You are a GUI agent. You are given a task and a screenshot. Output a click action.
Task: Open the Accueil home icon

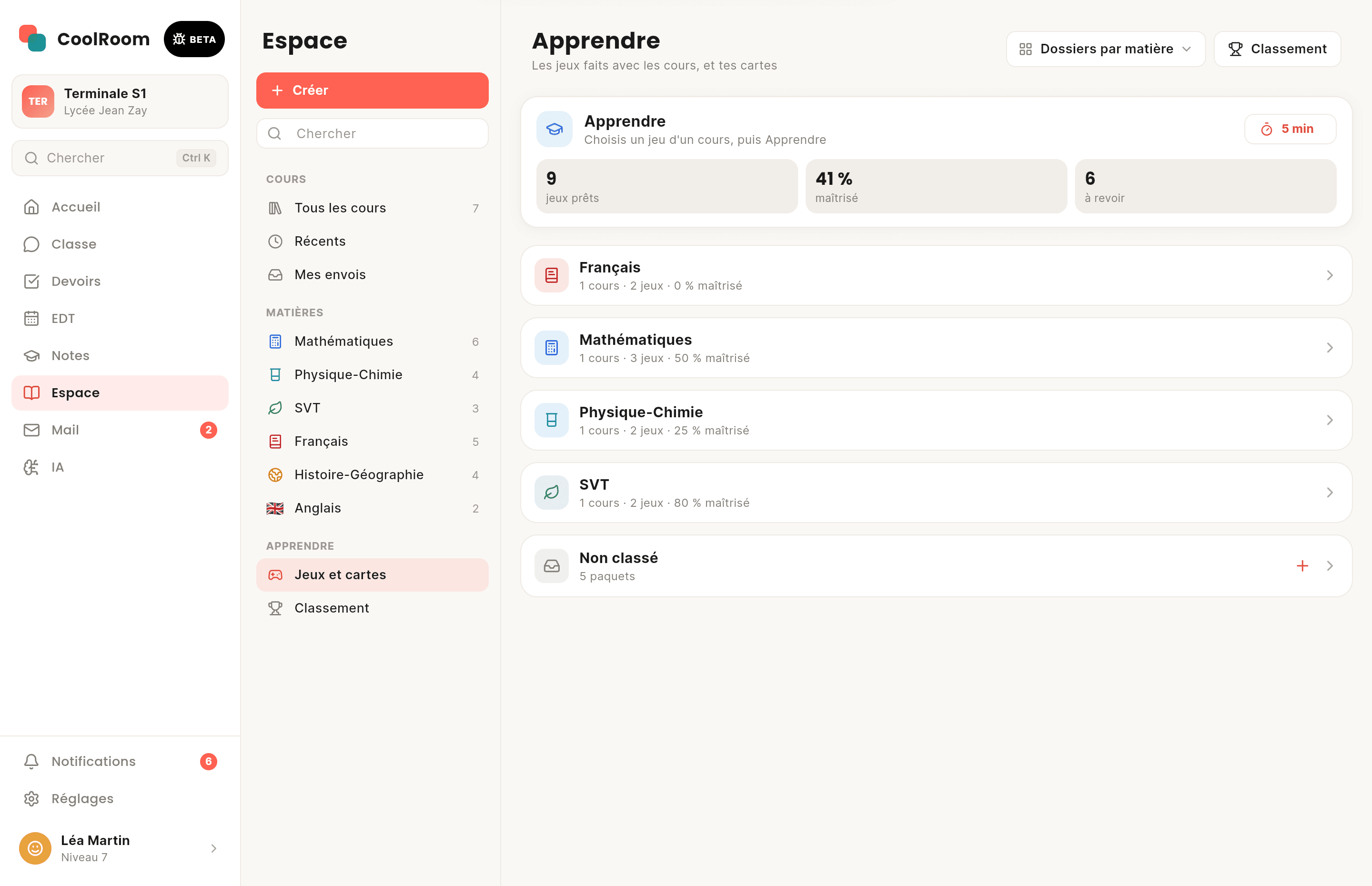(x=31, y=207)
